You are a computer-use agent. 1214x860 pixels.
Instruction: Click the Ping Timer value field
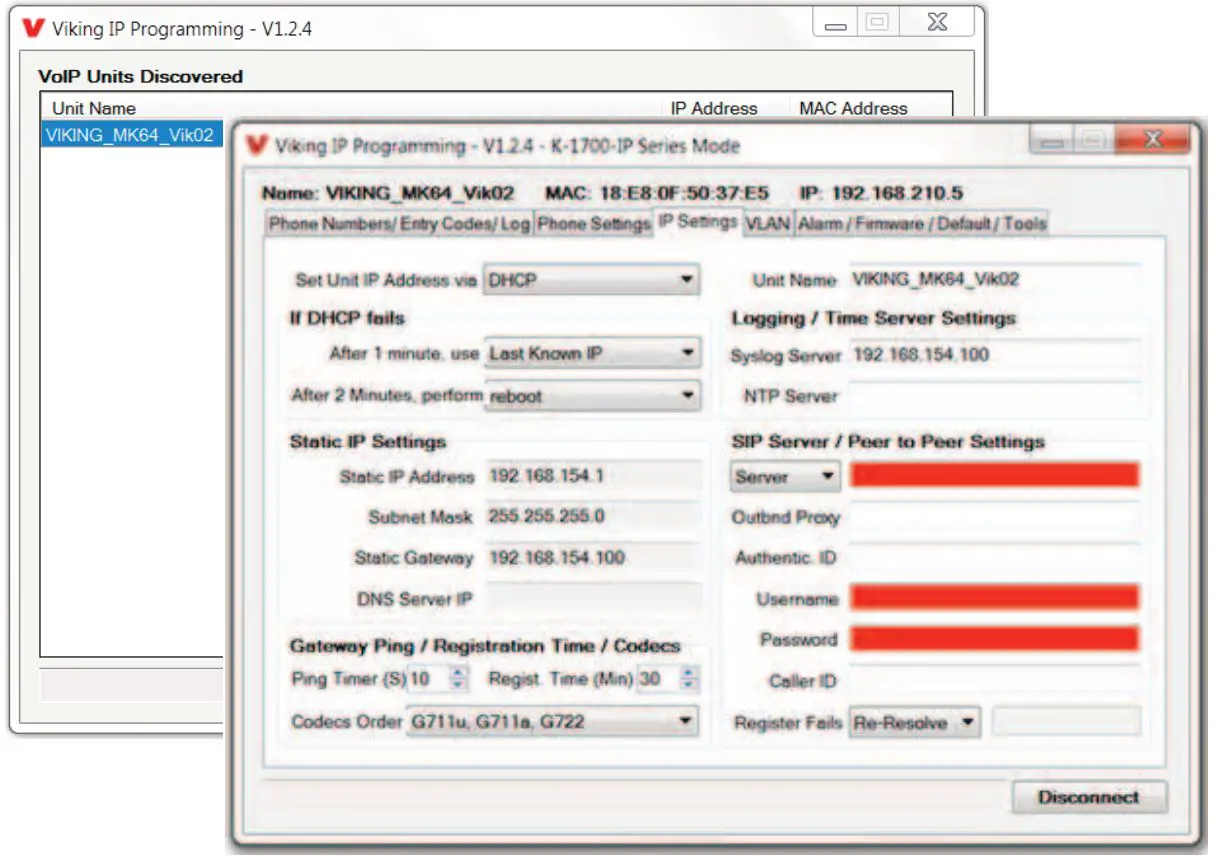pos(428,679)
